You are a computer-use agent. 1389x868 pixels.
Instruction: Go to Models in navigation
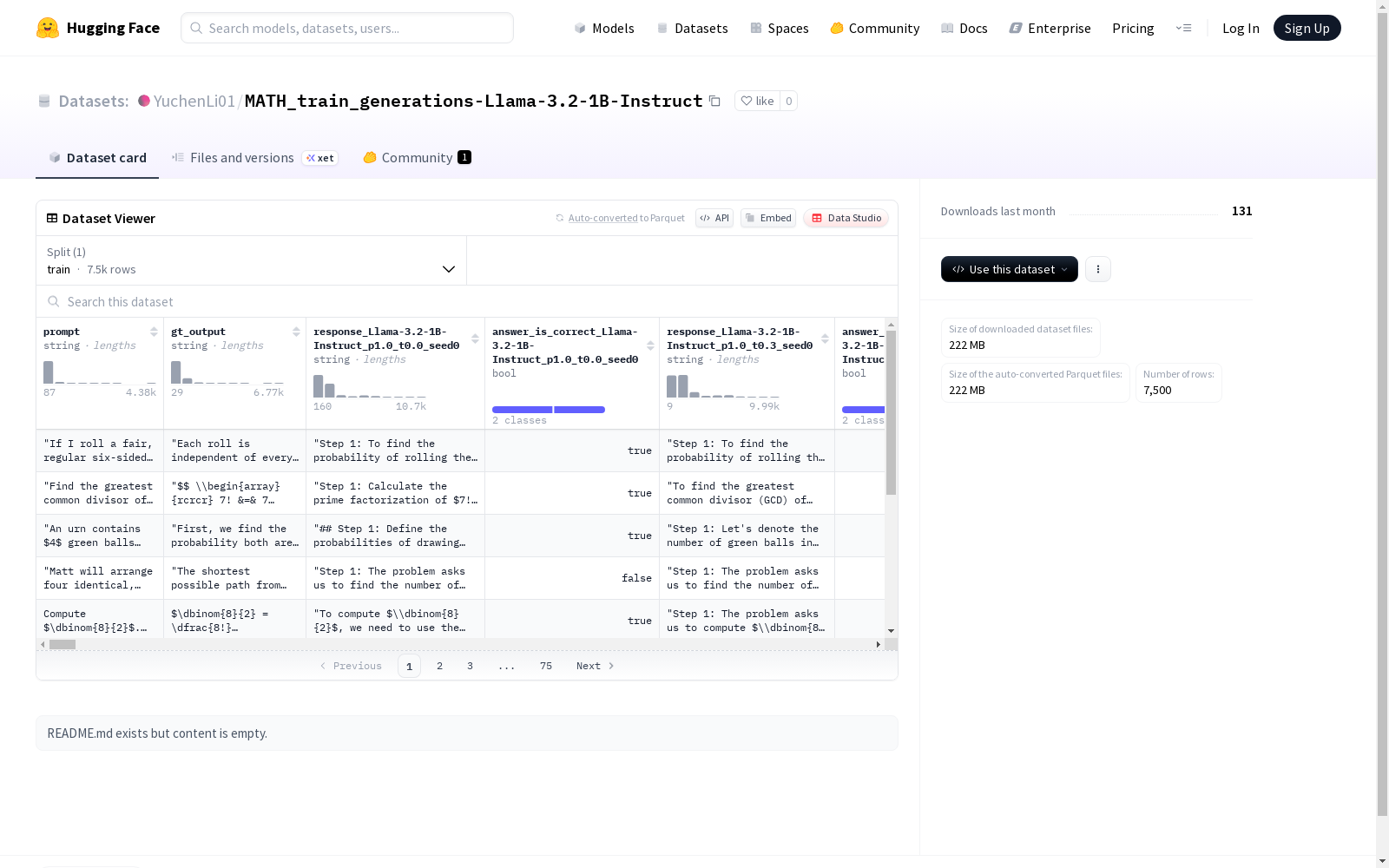604,28
